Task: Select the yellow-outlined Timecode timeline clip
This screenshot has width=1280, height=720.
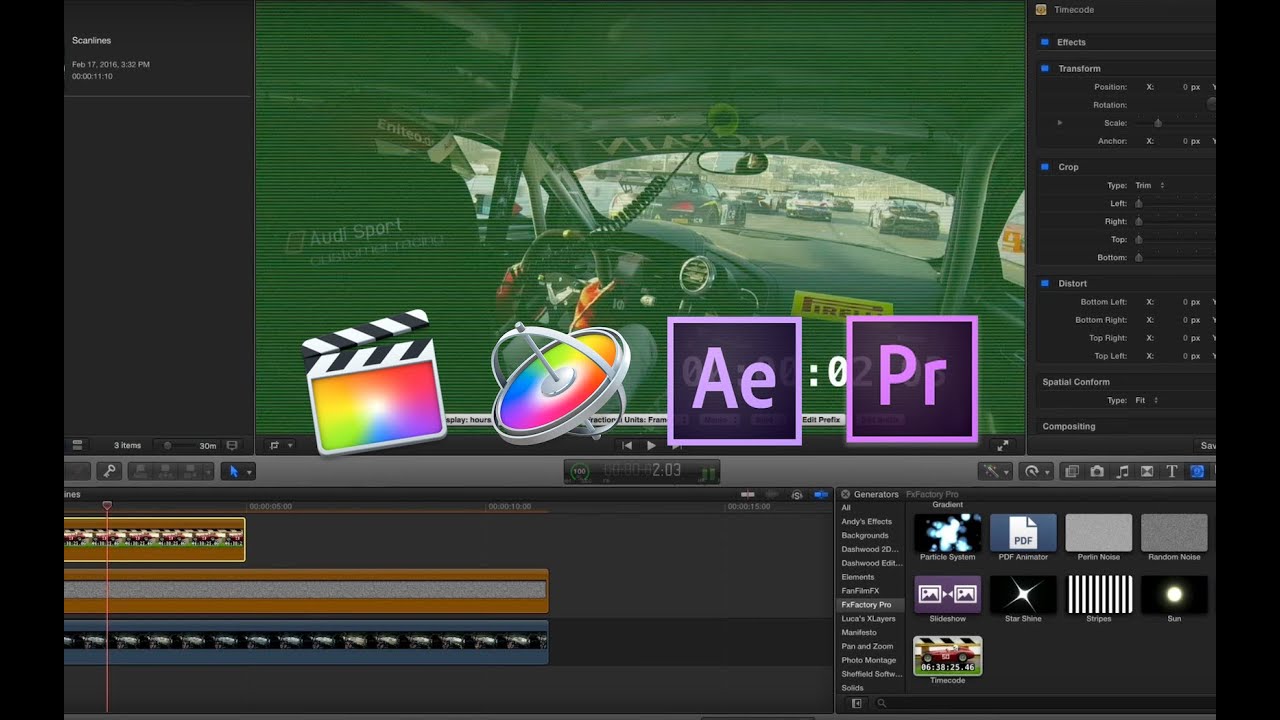Action: 154,539
